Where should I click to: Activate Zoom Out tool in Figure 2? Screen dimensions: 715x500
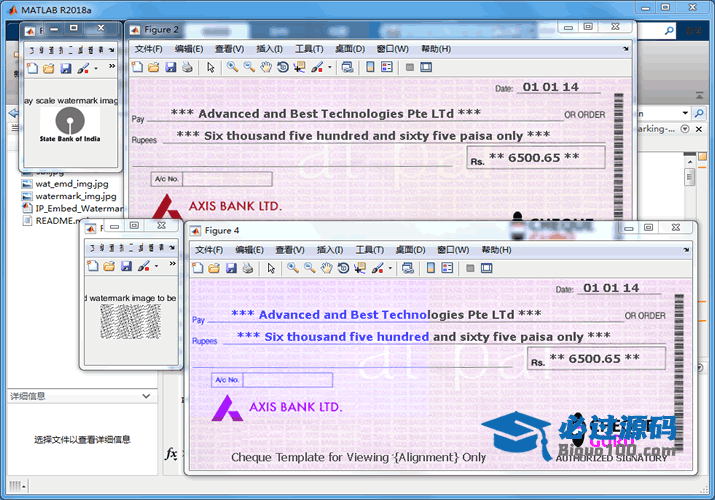(249, 67)
